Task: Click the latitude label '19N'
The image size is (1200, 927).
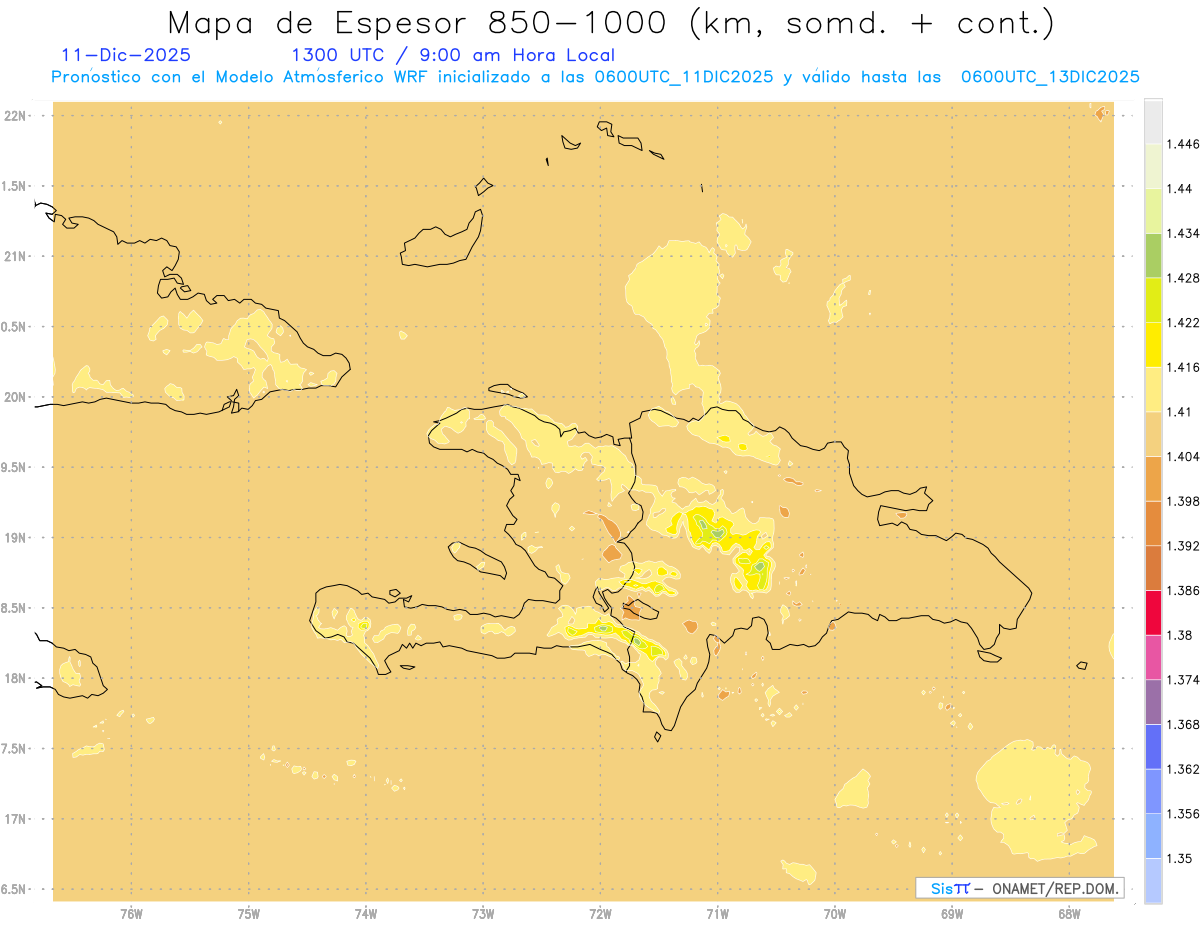Action: tap(15, 538)
